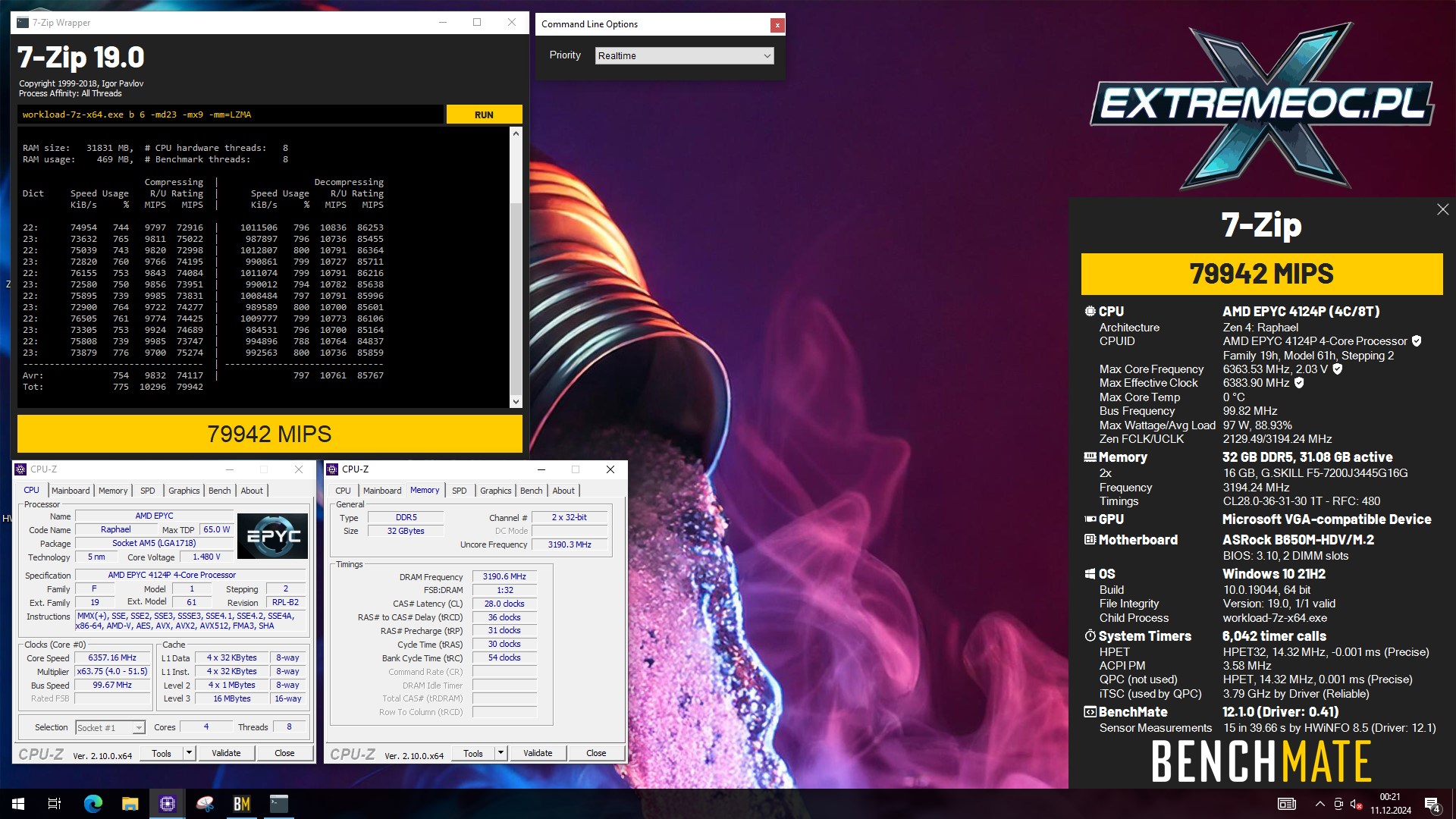Switch to CPU-Z taskbar icon
This screenshot has width=1456, height=819.
[167, 804]
